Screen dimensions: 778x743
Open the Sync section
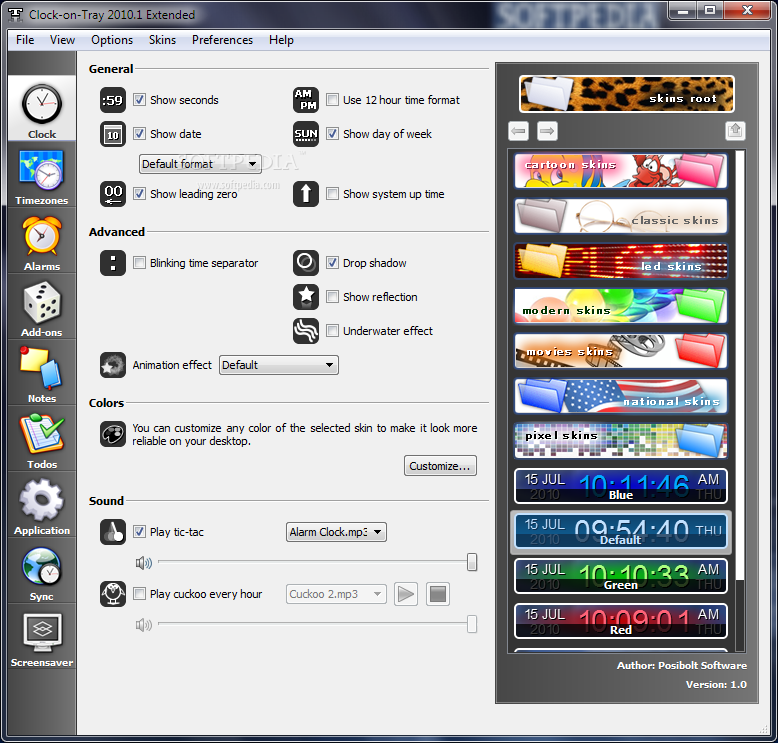click(x=42, y=570)
